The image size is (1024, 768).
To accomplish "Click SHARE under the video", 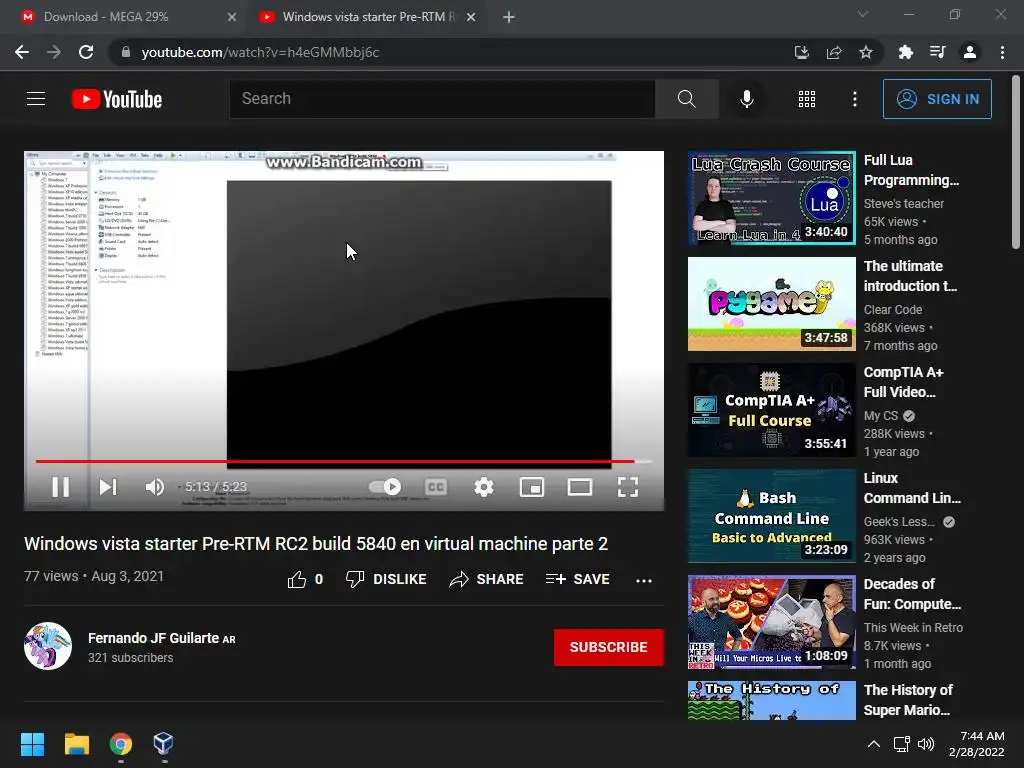I will (x=487, y=579).
